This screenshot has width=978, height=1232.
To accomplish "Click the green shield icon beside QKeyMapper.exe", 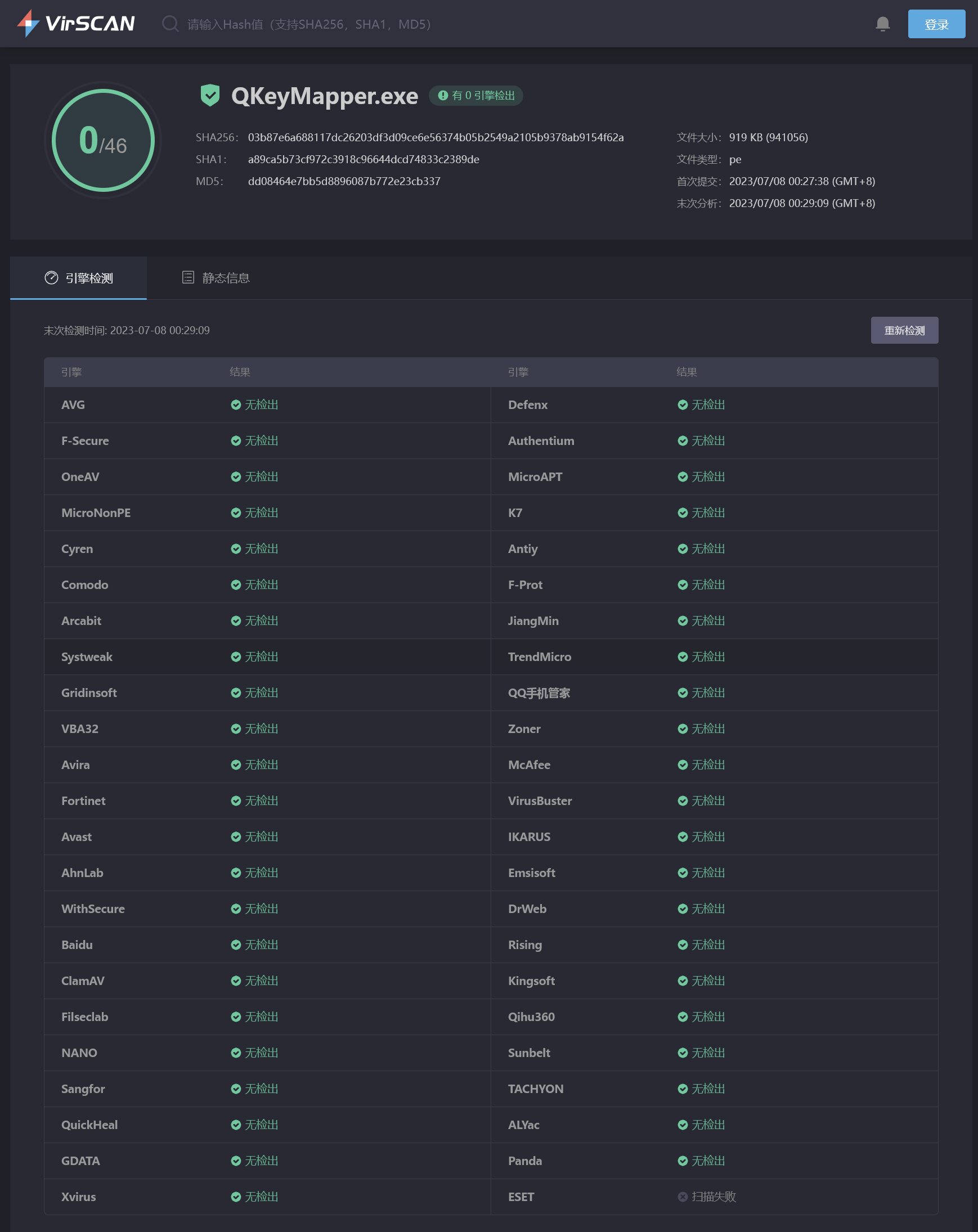I will click(210, 95).
